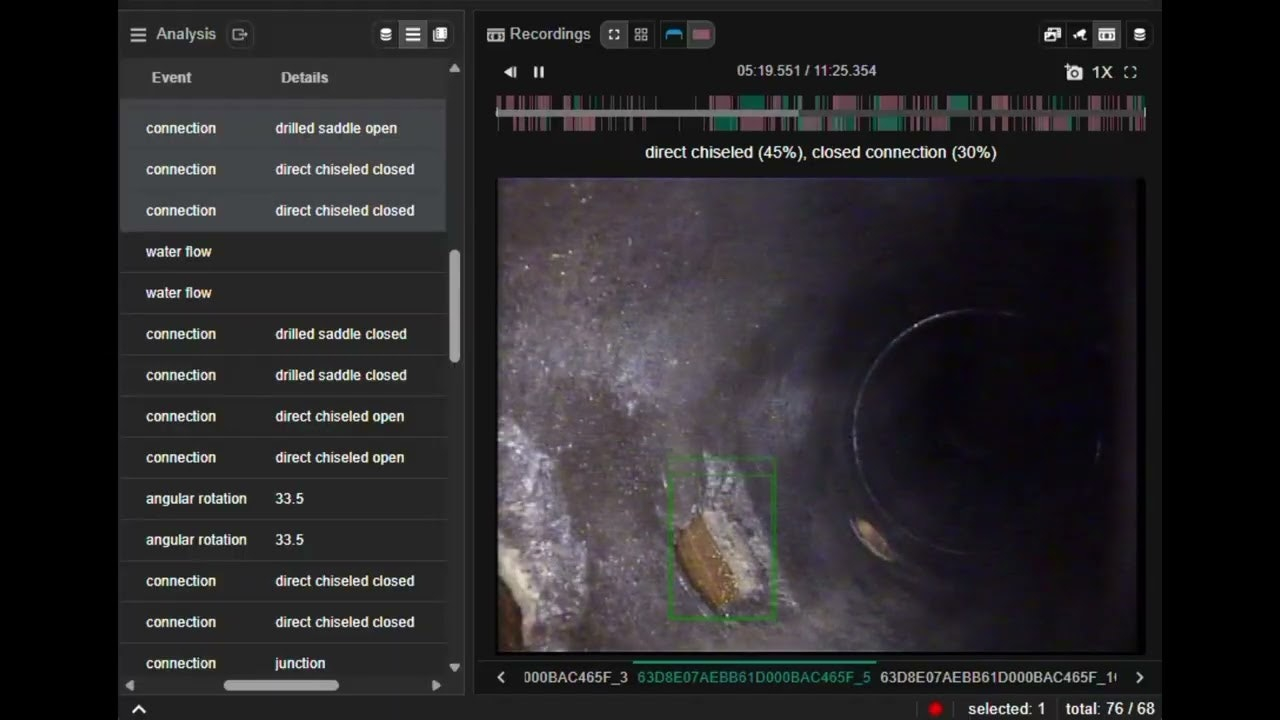1280x720 pixels.
Task: Click the video timeline progress bar
Action: click(x=820, y=113)
